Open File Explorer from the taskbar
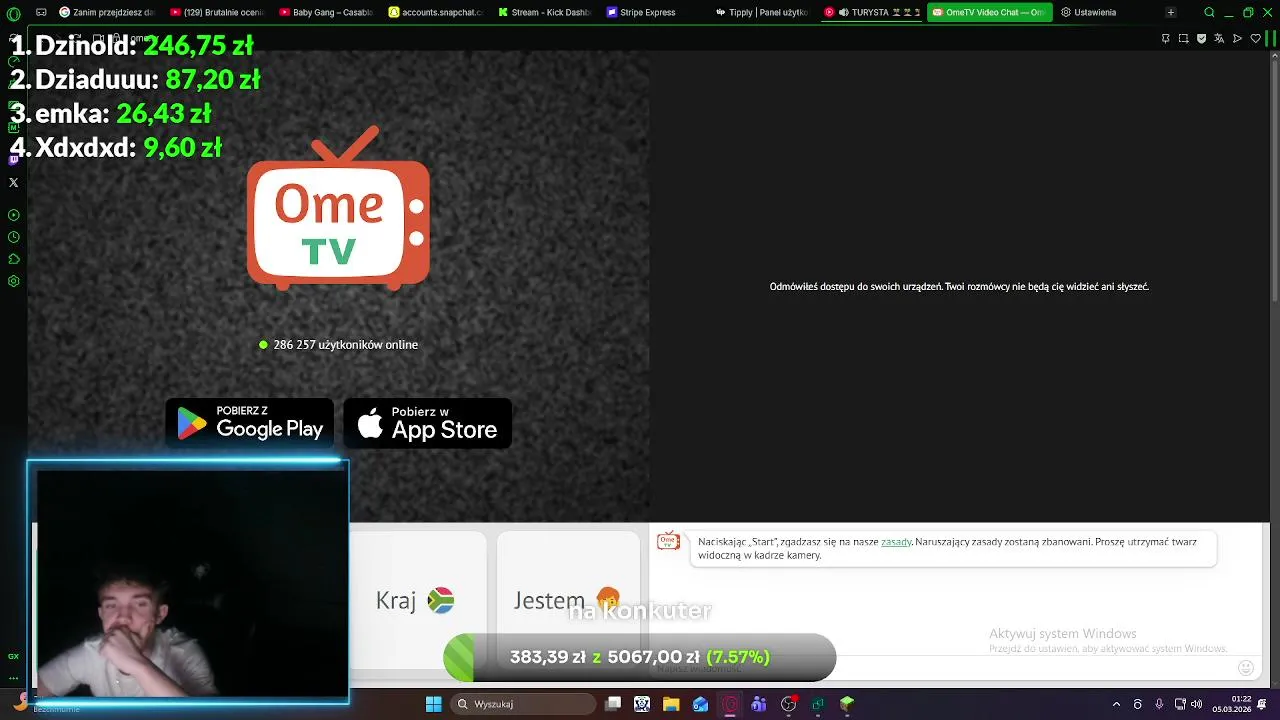 click(671, 704)
